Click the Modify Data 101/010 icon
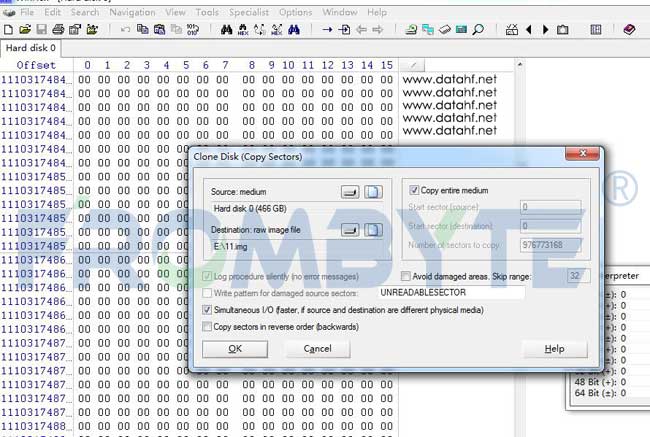This screenshot has height=437, width=650. 193,29
